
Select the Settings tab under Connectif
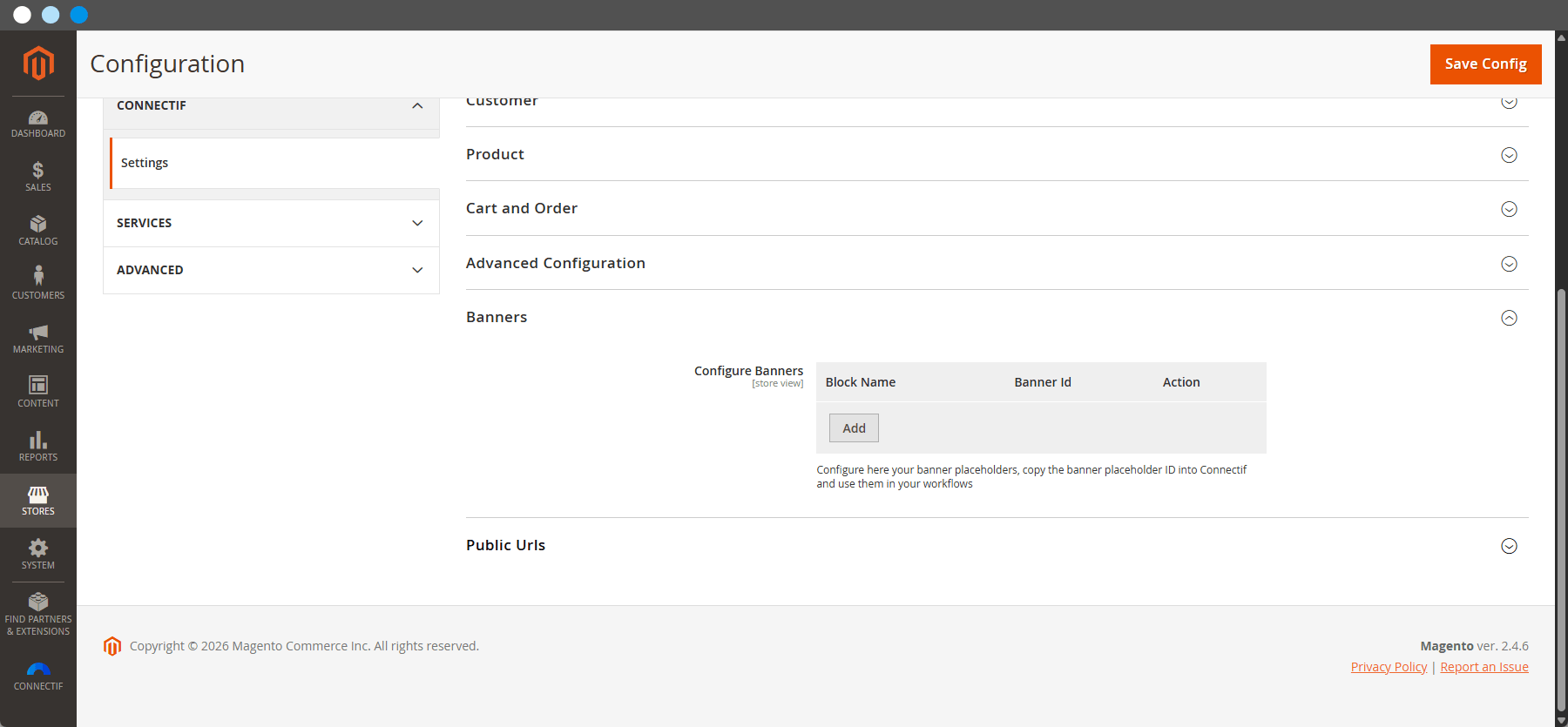tap(274, 163)
